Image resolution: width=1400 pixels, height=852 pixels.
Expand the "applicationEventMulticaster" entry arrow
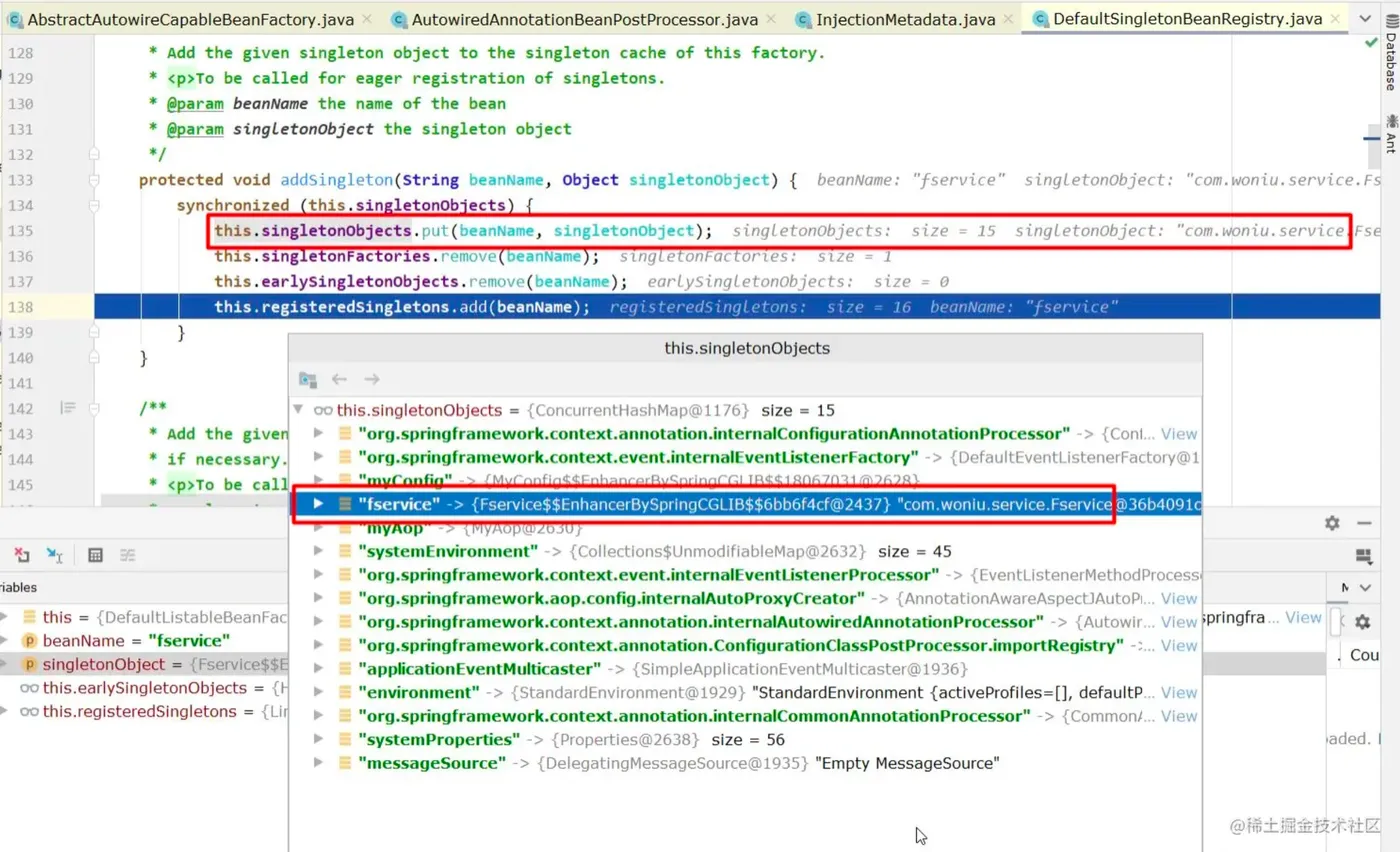[x=319, y=669]
